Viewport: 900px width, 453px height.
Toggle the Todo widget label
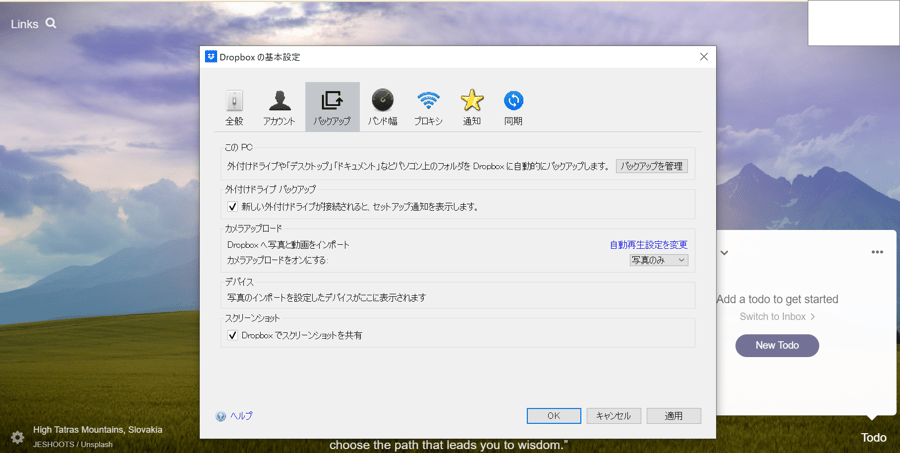(x=874, y=438)
